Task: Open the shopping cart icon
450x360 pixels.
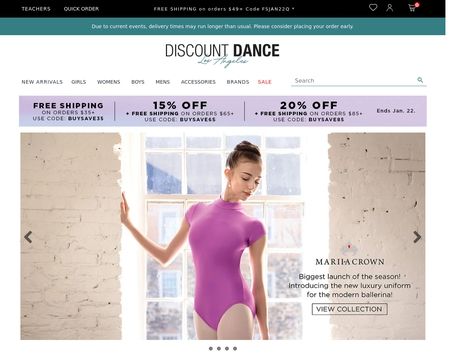Action: (413, 7)
